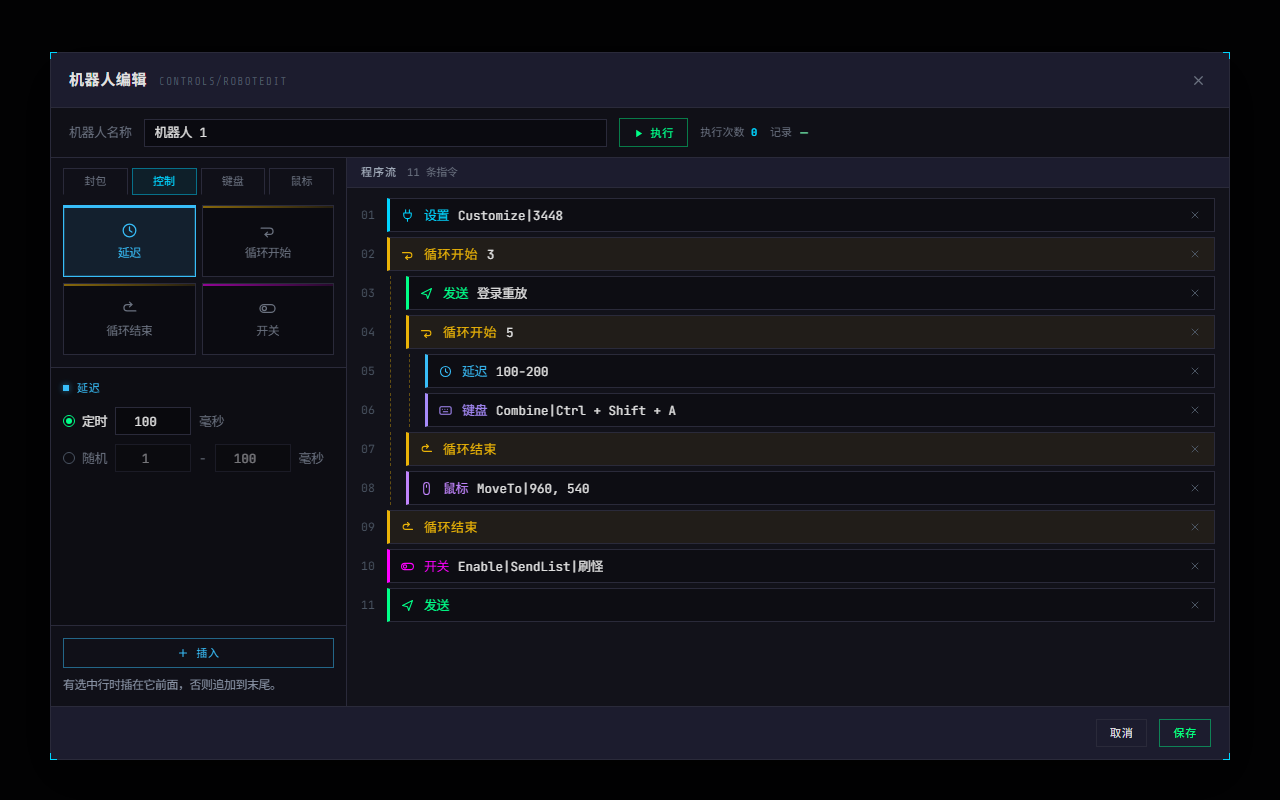Screen dimensions: 1280x800
Task: Click the plug icon on row 01
Action: point(407,215)
